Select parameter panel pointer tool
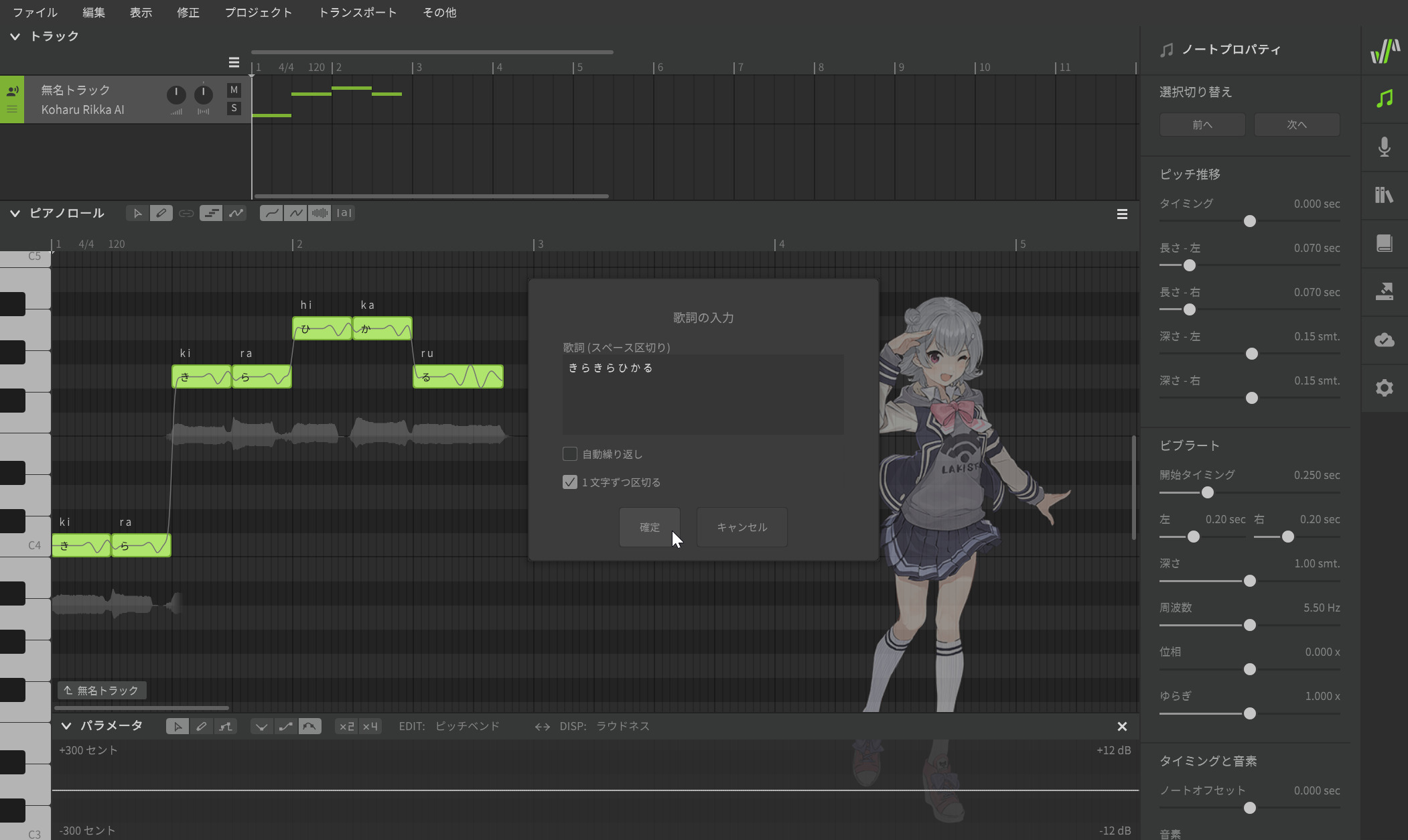This screenshot has height=840, width=1408. pyautogui.click(x=178, y=727)
